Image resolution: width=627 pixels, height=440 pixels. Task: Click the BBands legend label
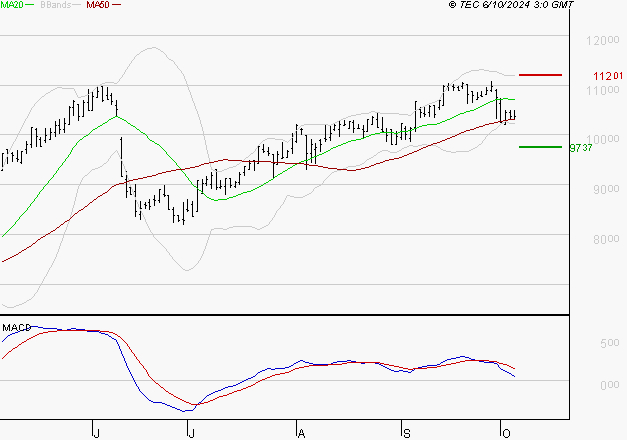click(x=55, y=5)
